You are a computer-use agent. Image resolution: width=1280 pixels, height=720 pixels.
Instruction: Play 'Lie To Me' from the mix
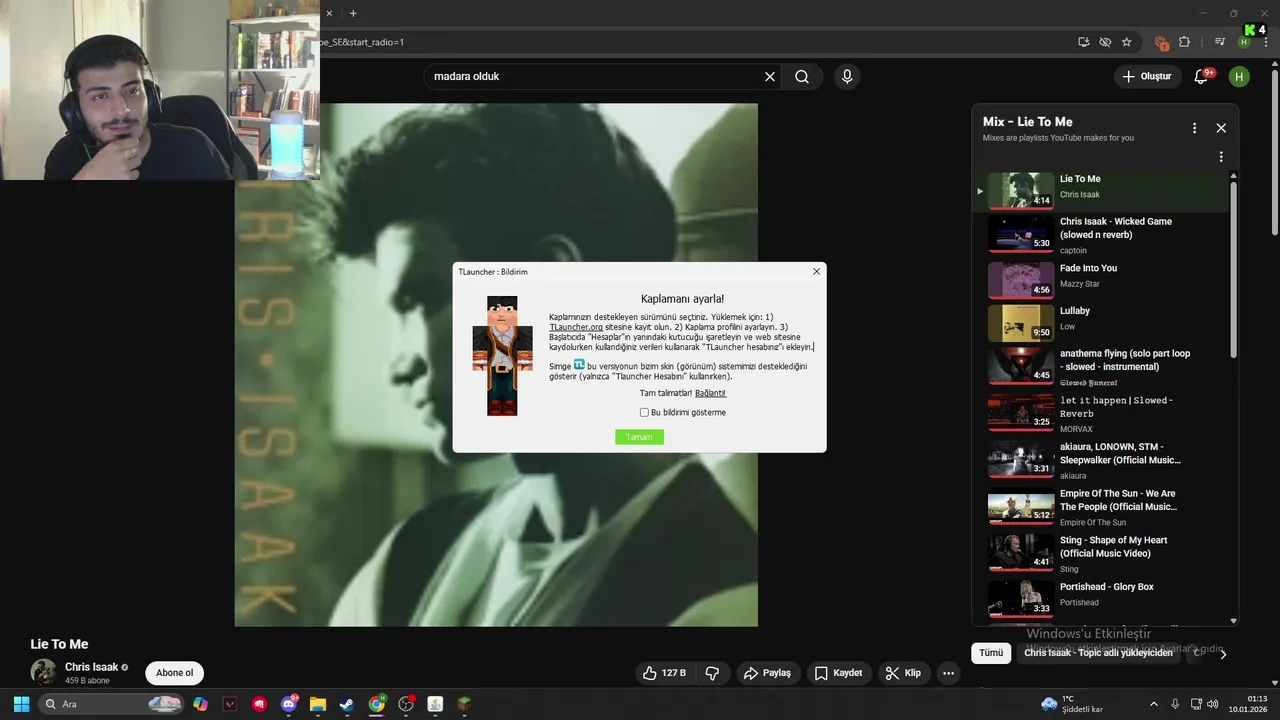[1099, 190]
